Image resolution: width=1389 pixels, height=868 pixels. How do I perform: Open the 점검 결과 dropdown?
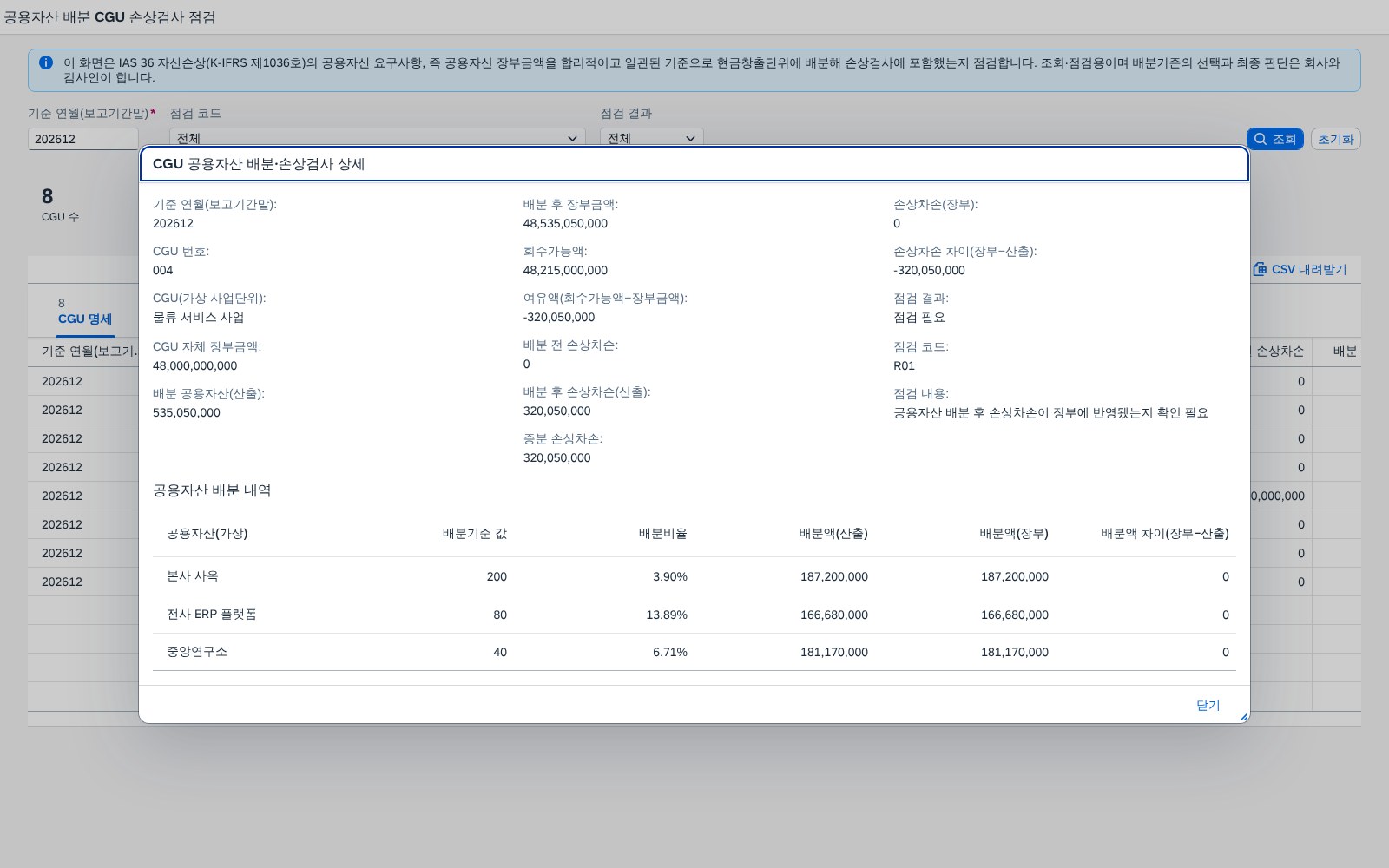(x=690, y=138)
